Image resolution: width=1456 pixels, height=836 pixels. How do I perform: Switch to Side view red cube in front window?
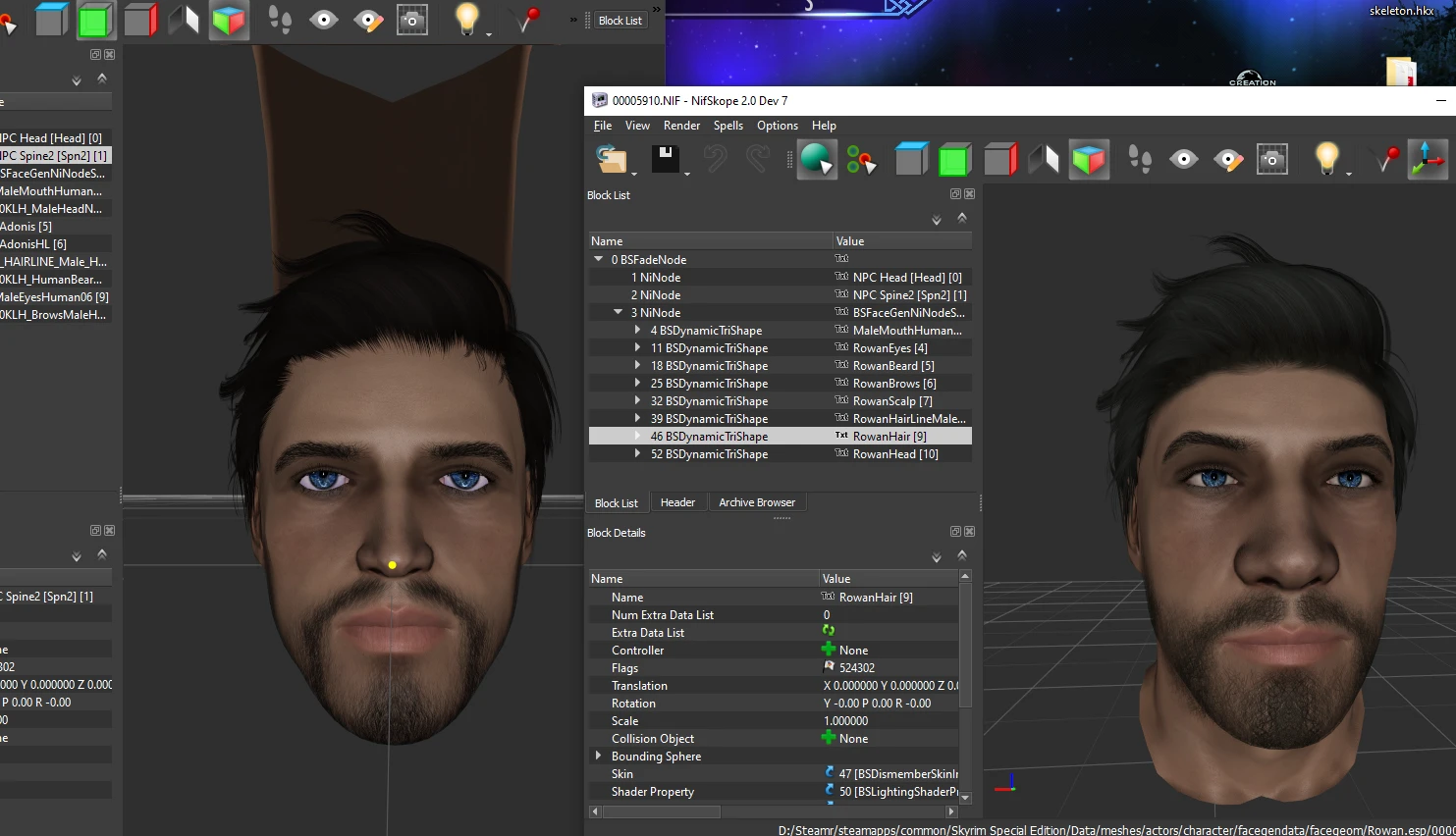[999, 159]
